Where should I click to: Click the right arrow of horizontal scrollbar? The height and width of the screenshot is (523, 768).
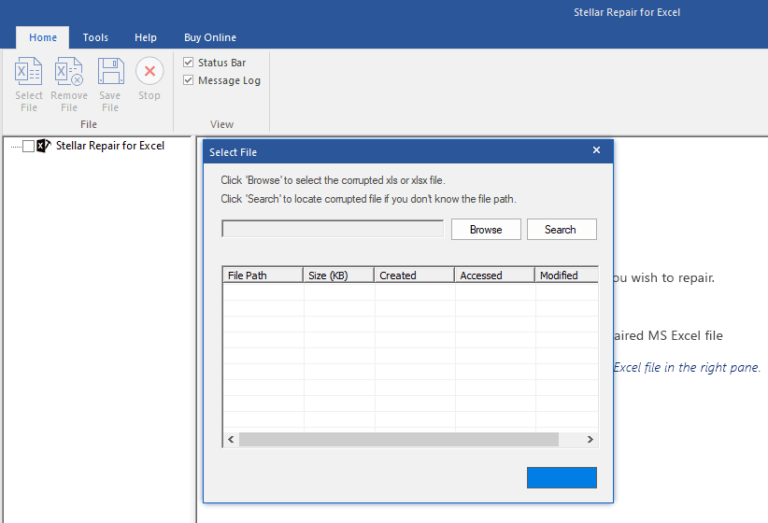[590, 439]
